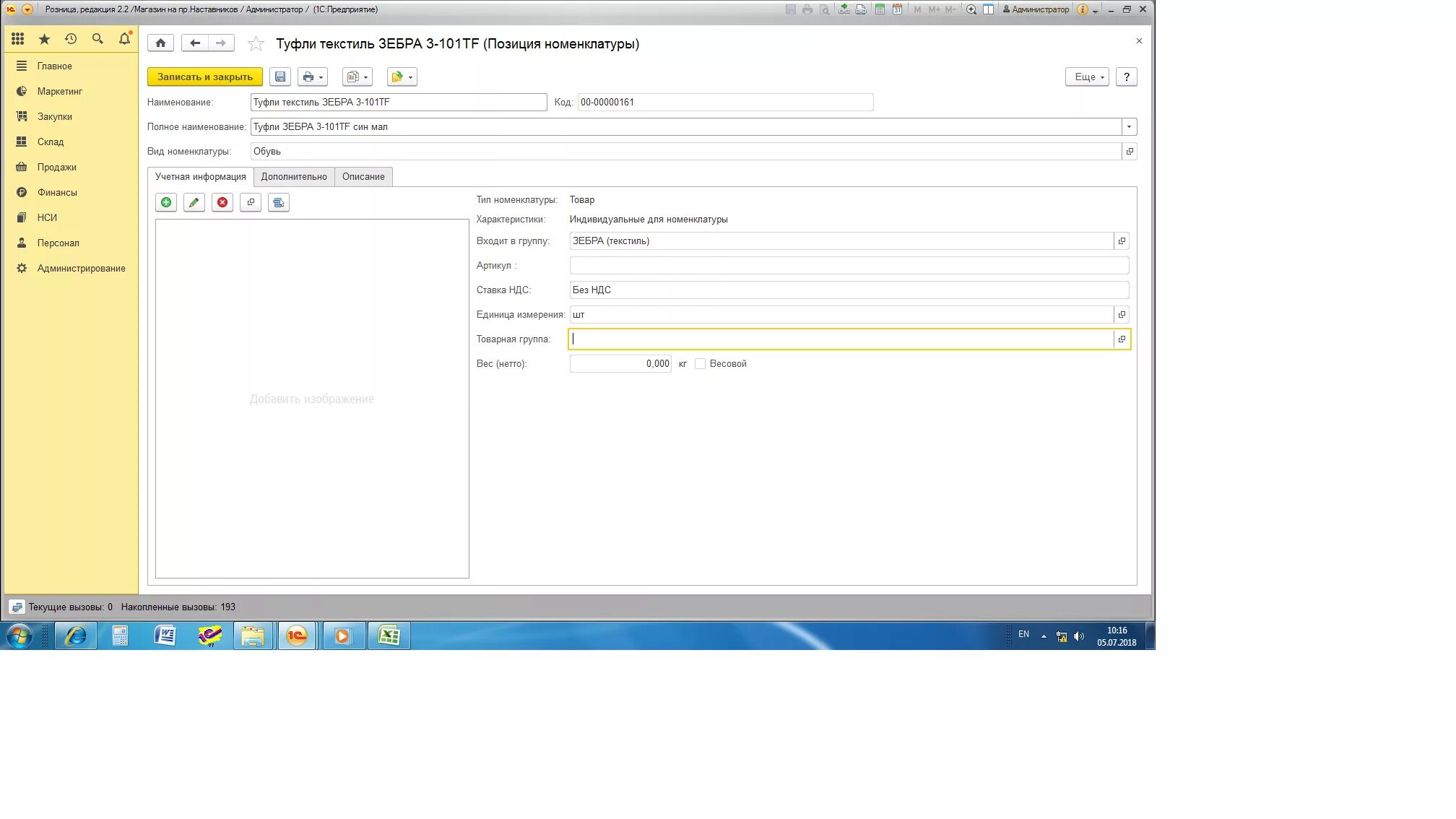Navigate back with the left arrow
1456x819 pixels.
pyautogui.click(x=195, y=43)
